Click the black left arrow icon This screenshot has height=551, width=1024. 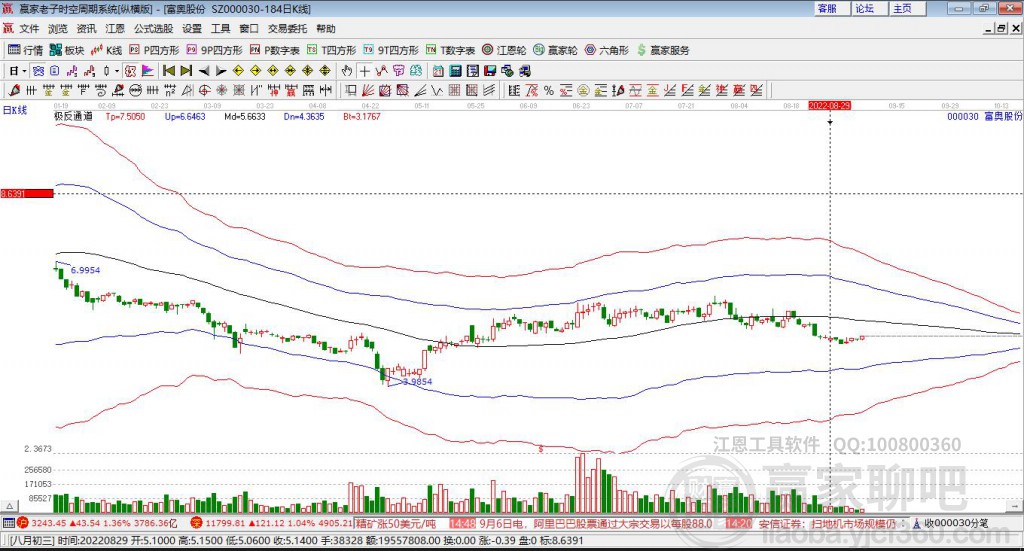point(204,71)
